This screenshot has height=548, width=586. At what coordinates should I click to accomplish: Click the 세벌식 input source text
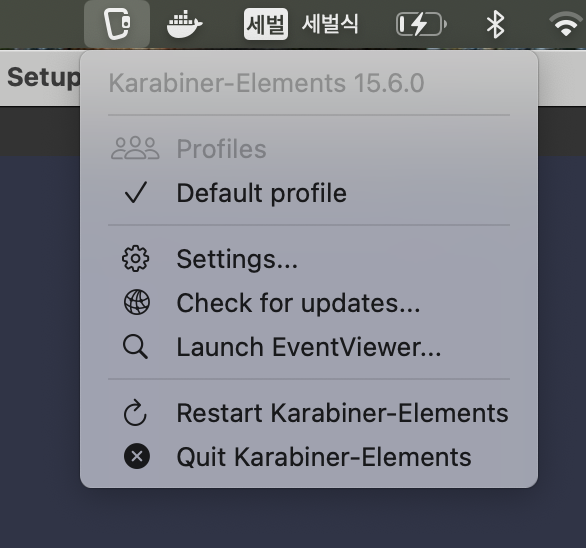pos(330,24)
